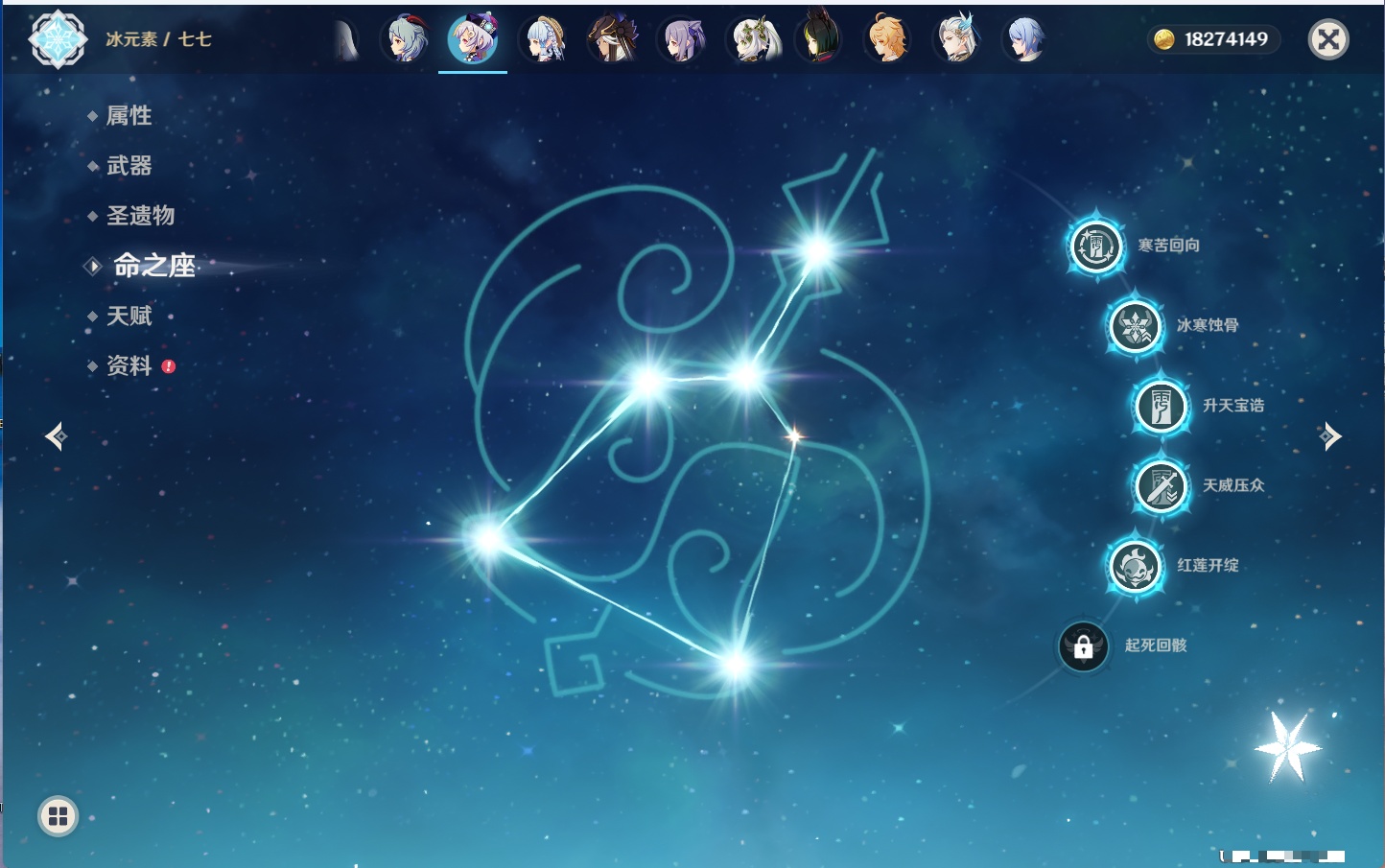Open the grid menu button
Viewport: 1385px width, 868px height.
(x=58, y=816)
